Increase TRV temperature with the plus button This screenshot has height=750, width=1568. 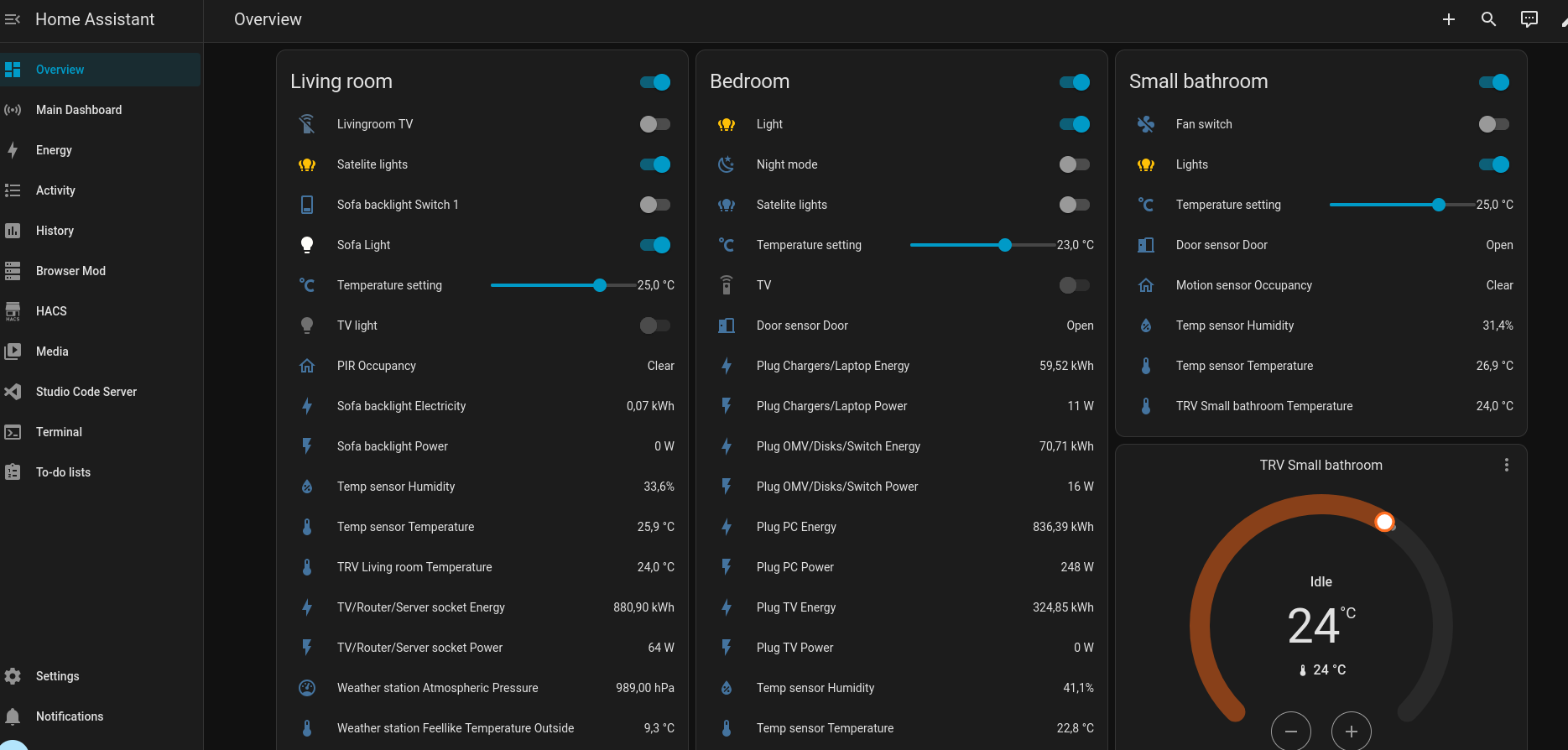tap(1351, 731)
